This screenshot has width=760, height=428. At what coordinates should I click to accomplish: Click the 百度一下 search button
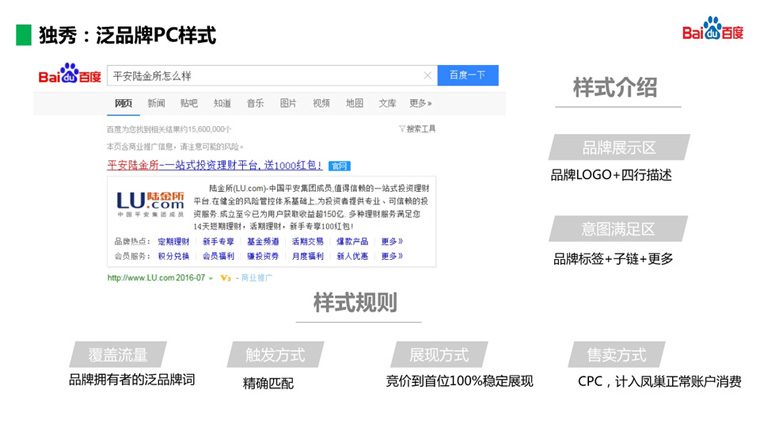point(468,75)
